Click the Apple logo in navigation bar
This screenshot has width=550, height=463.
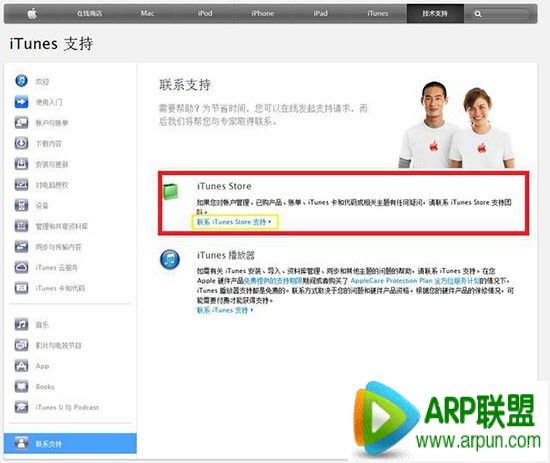click(x=32, y=14)
